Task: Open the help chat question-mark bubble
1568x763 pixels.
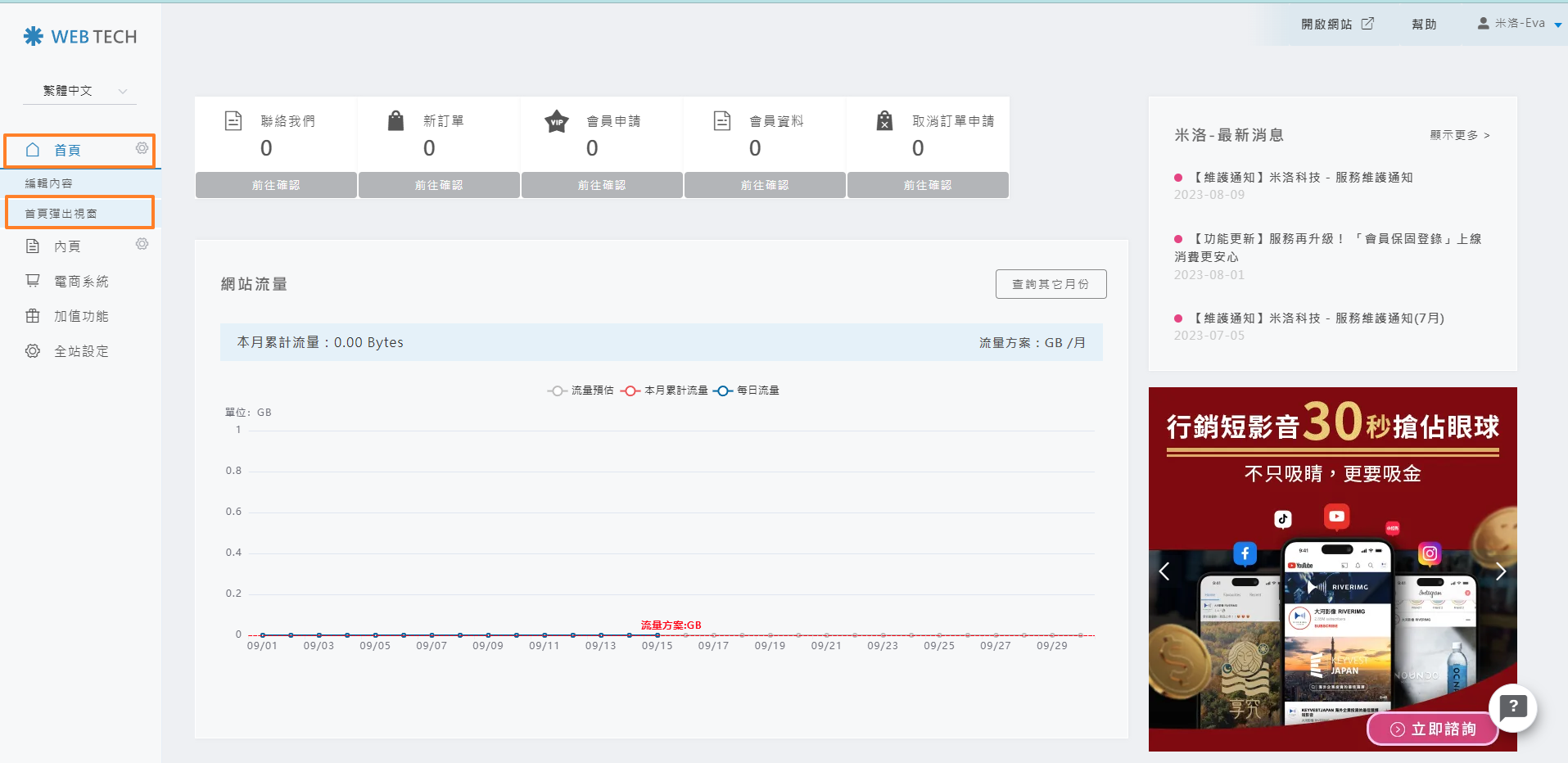Action: tap(1512, 707)
